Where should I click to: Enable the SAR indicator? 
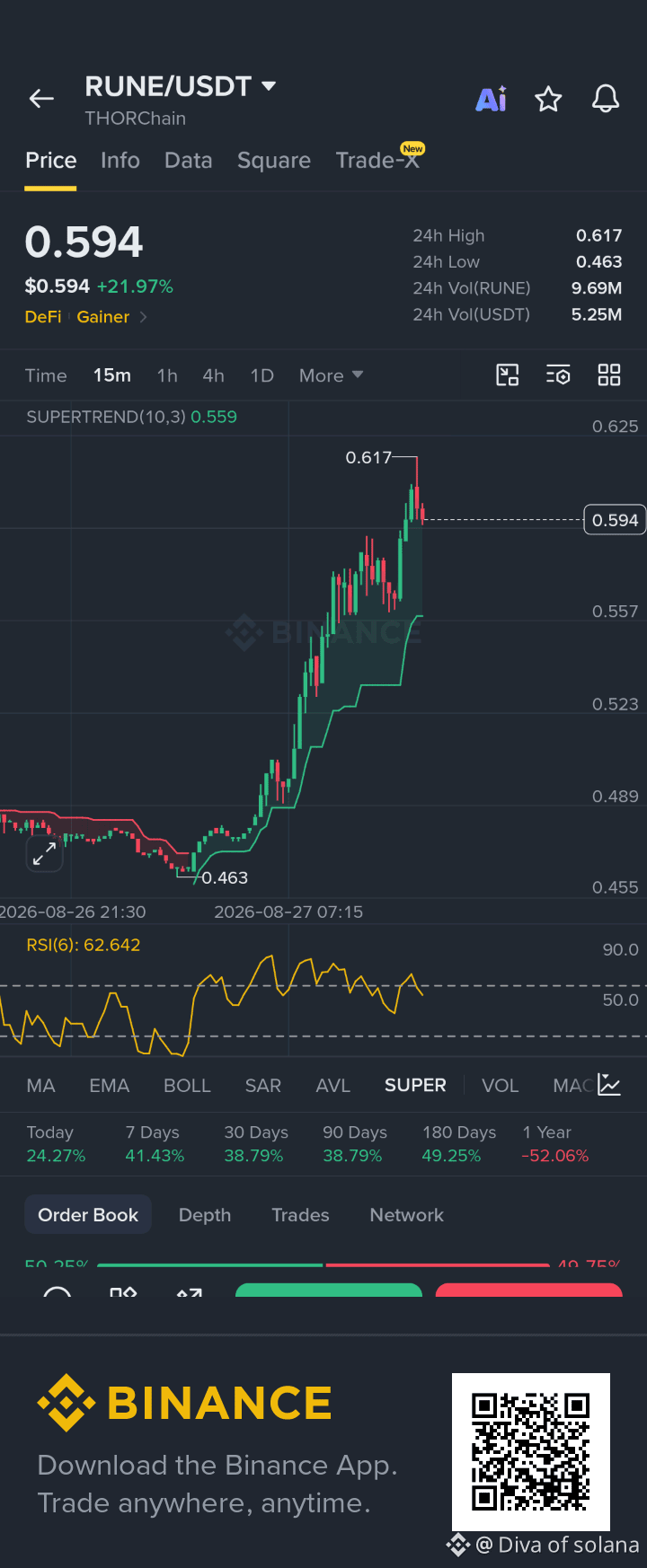click(x=263, y=1086)
